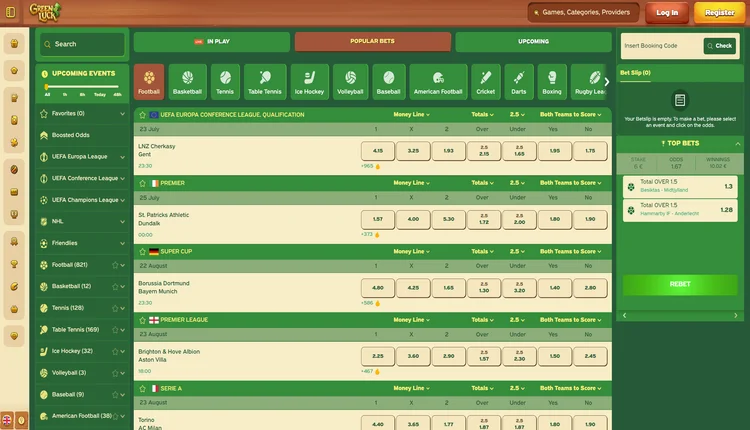
Task: Open the Bet Slip (0) tab
Action: 635,73
